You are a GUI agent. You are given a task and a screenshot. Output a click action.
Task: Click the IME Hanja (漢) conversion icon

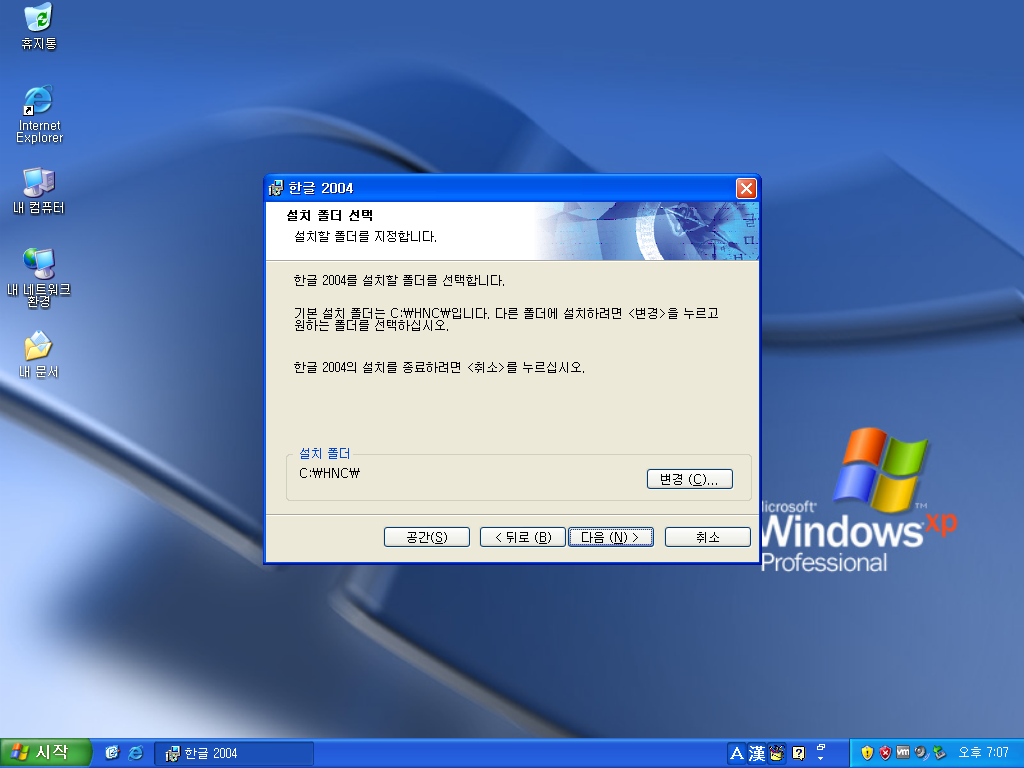(x=757, y=753)
